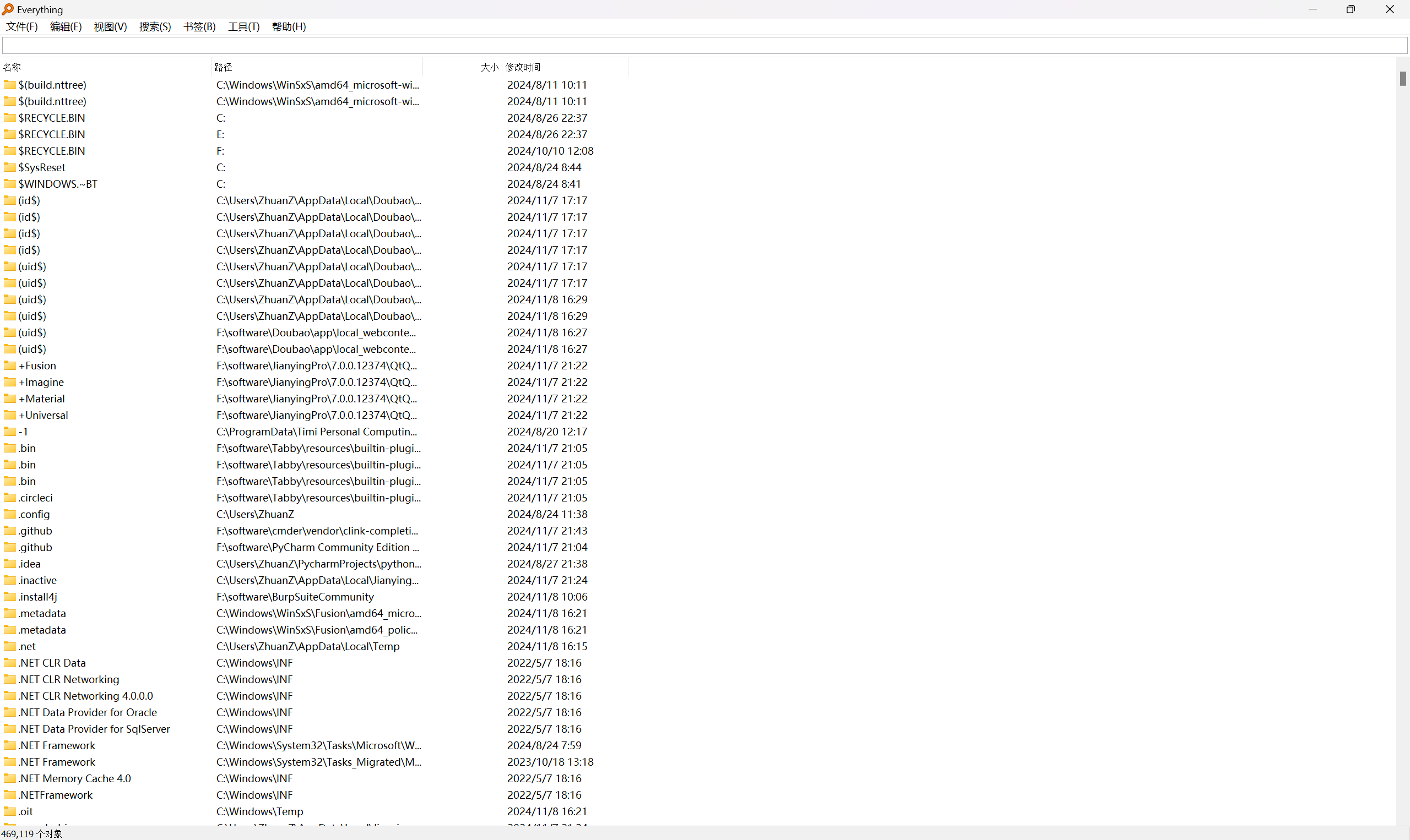Select the .NET Data Provider for Oracle row

tap(87, 712)
